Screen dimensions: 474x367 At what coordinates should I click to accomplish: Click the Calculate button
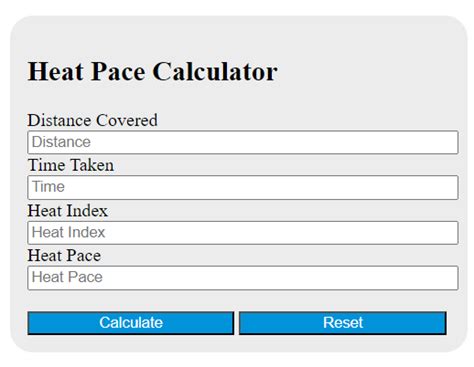pyautogui.click(x=131, y=323)
